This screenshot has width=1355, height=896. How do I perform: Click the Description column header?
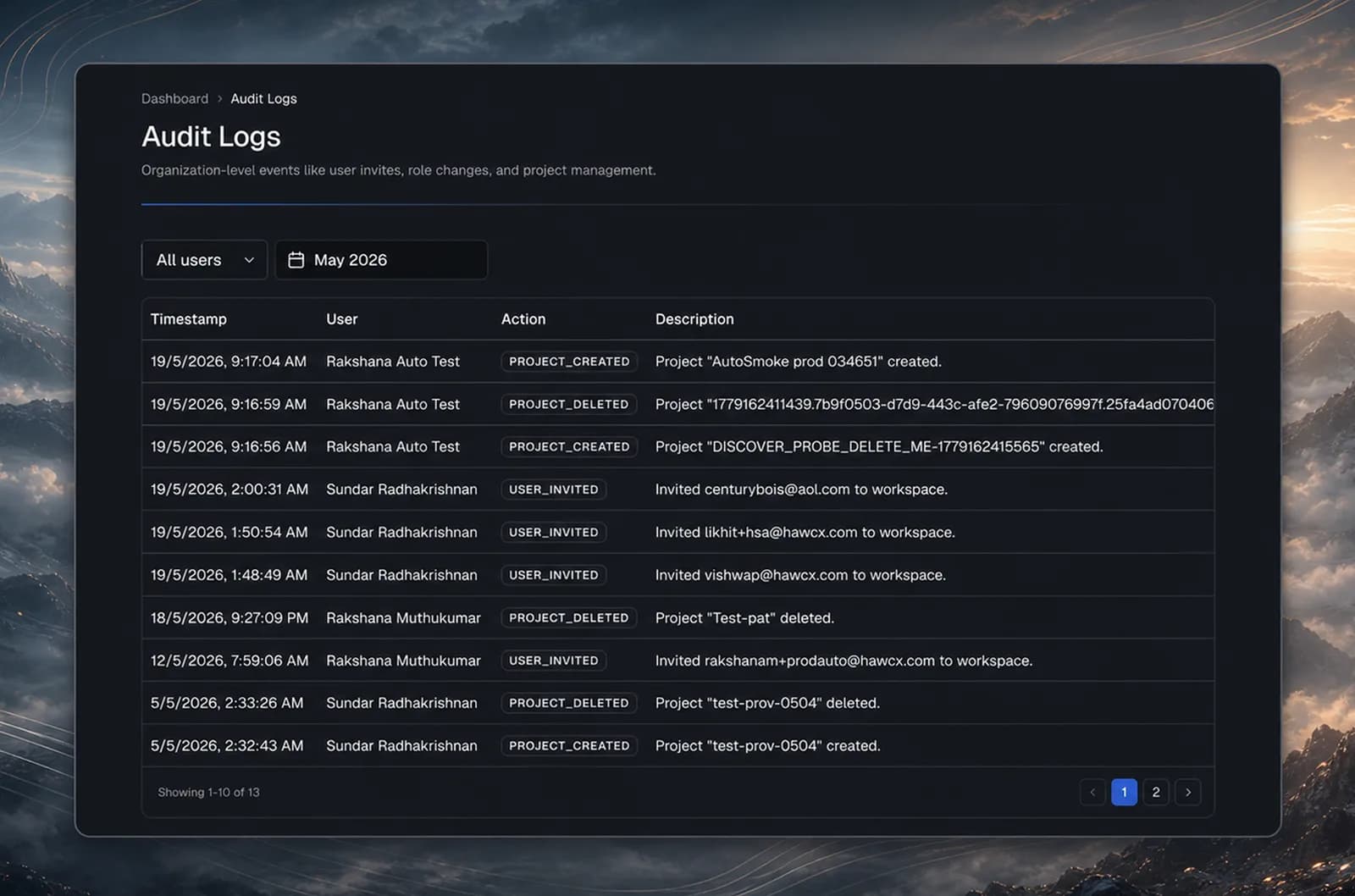click(694, 319)
